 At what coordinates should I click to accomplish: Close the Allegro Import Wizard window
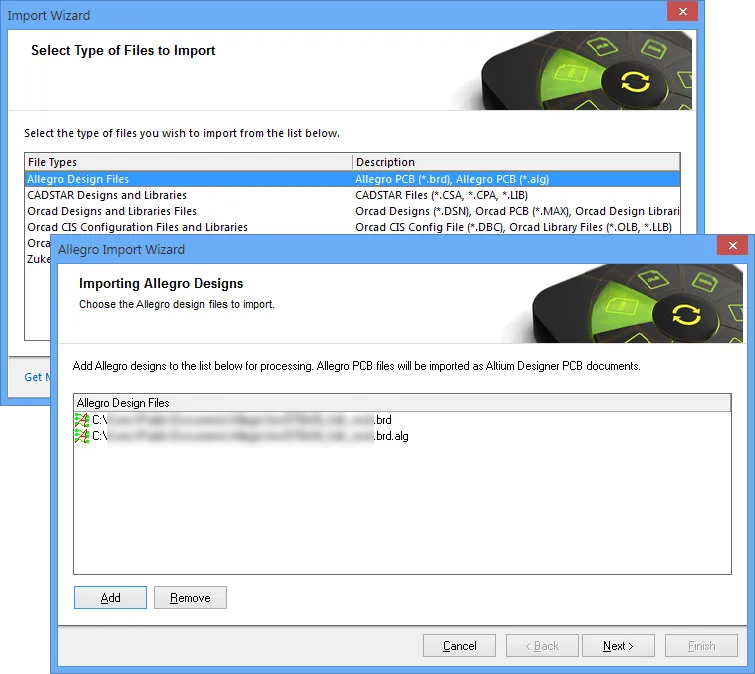(732, 246)
